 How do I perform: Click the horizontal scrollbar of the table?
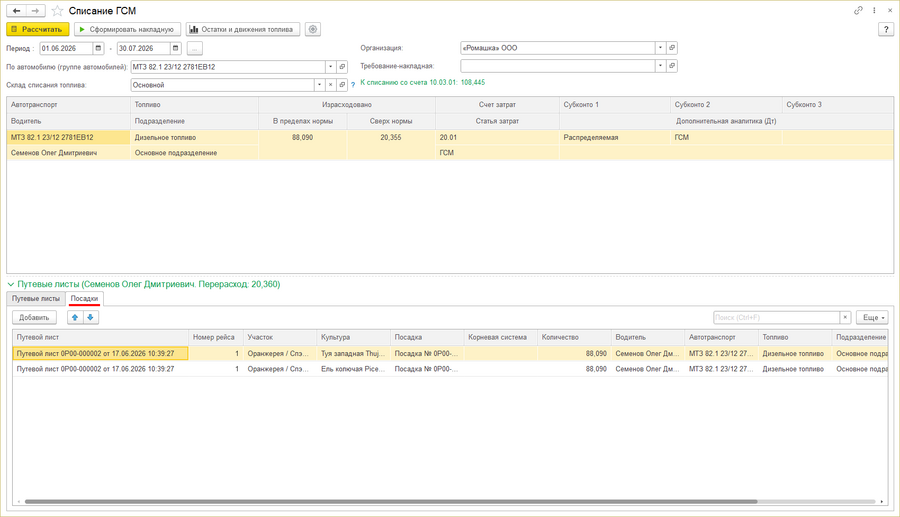pos(391,502)
